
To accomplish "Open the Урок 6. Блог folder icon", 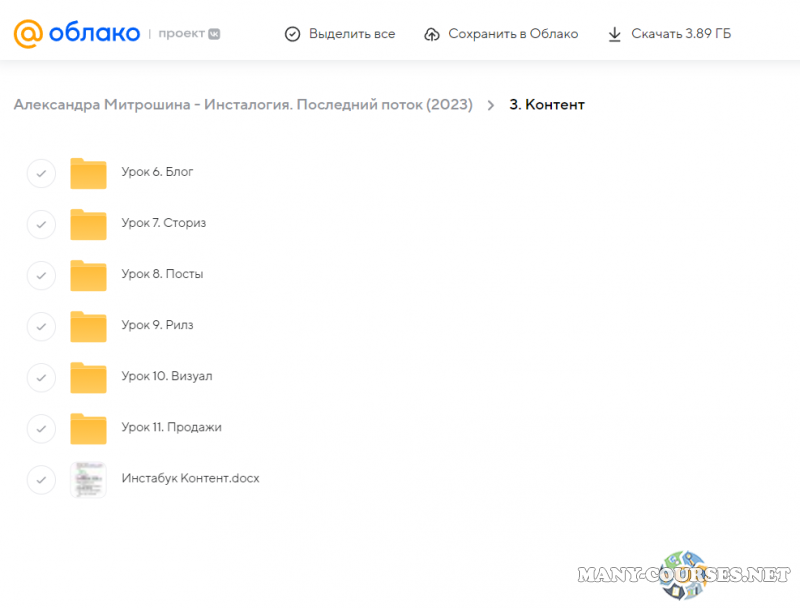I will click(x=88, y=173).
